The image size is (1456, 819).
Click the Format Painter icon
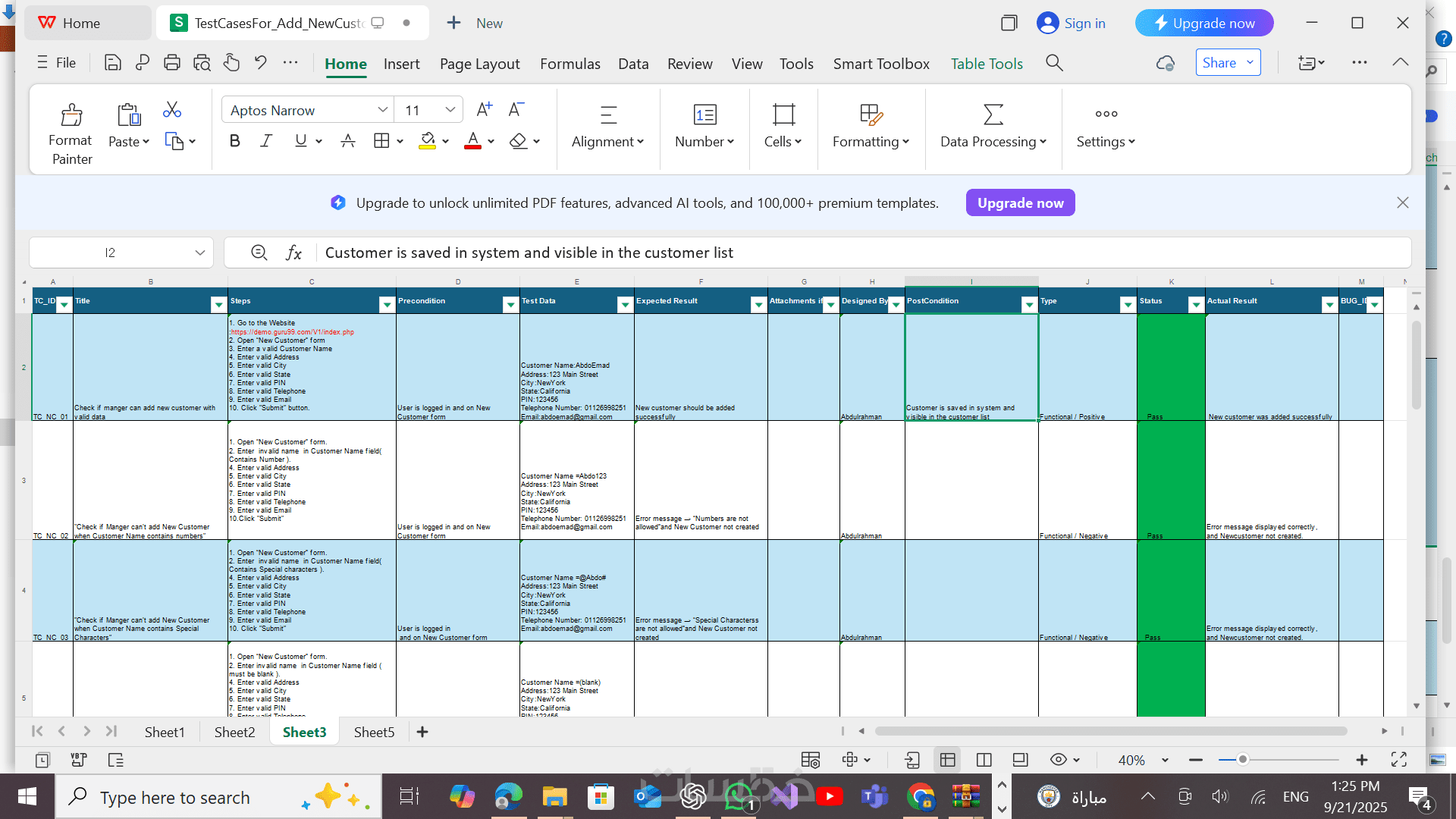[71, 115]
